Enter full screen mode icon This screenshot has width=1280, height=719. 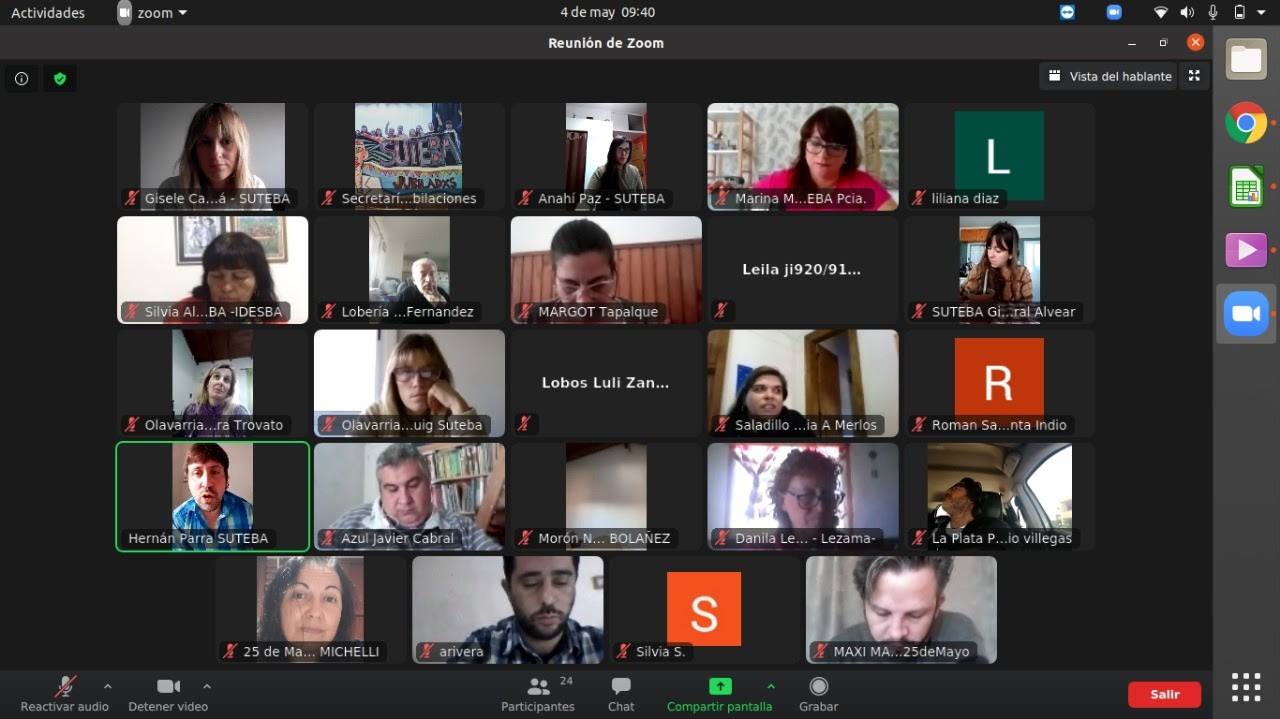(x=1194, y=76)
